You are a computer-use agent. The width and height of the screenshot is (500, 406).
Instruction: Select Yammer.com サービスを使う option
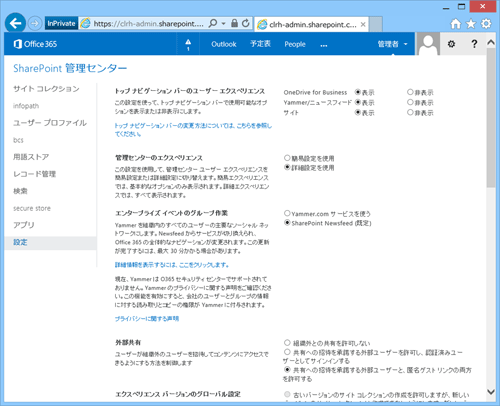point(287,213)
